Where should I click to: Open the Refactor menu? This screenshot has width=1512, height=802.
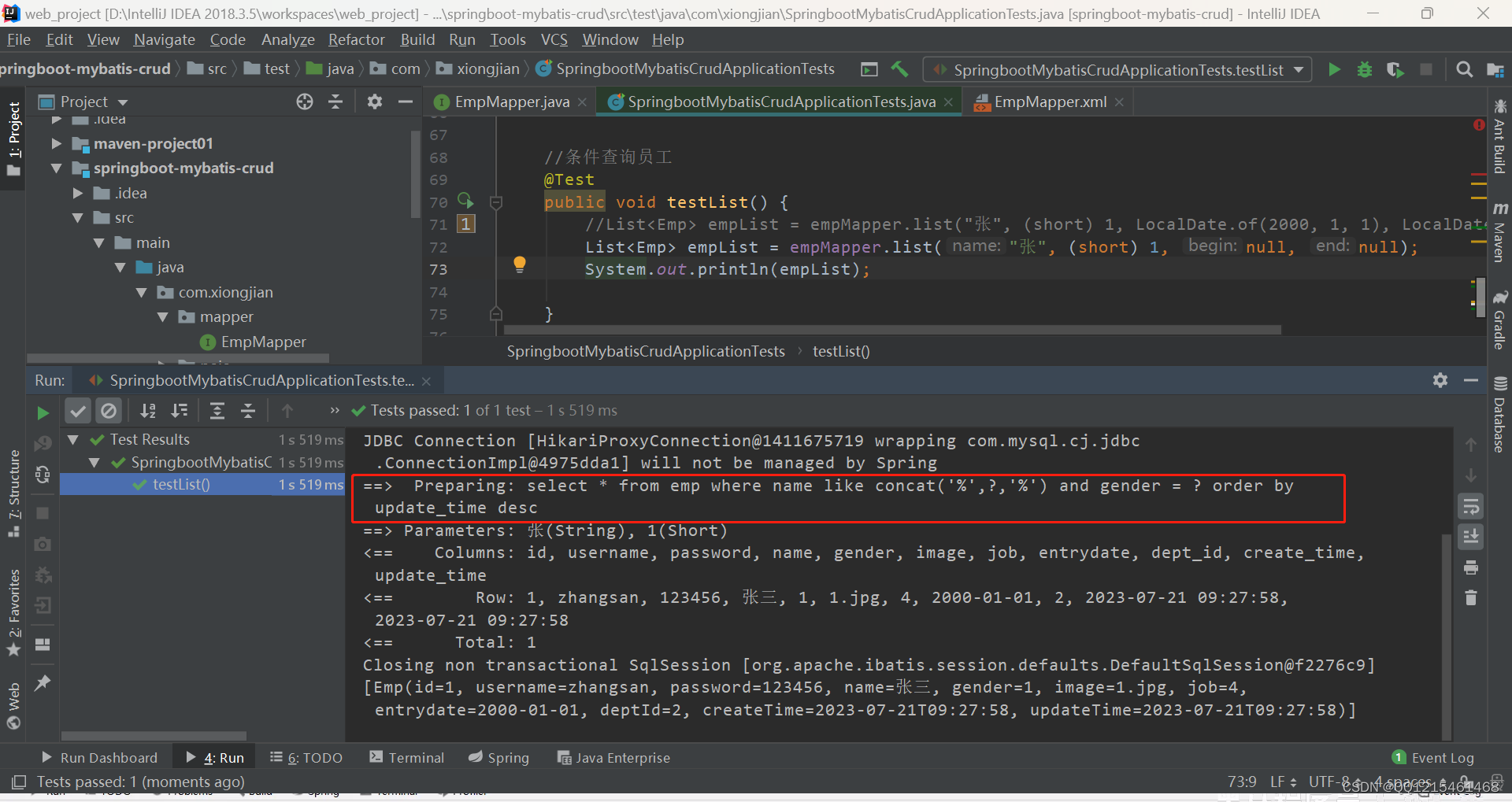click(x=357, y=39)
